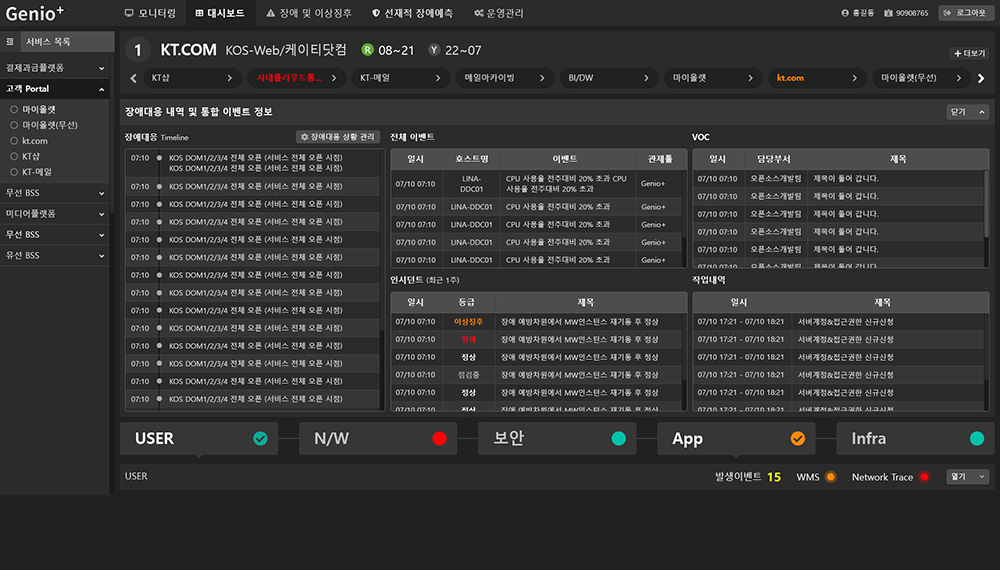1000x570 pixels.
Task: Select the 서비스 목록 sidebar tab
Action: (x=68, y=41)
